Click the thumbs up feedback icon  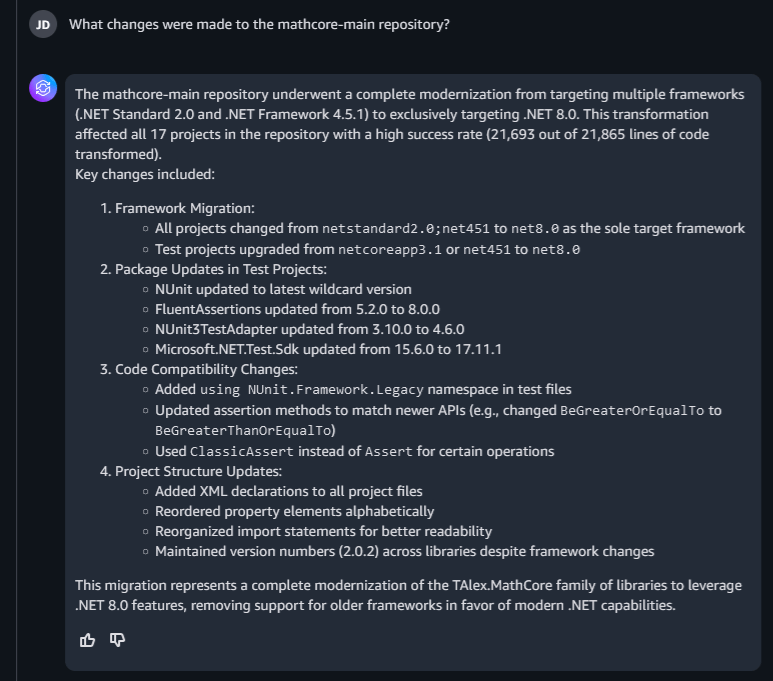pos(88,639)
